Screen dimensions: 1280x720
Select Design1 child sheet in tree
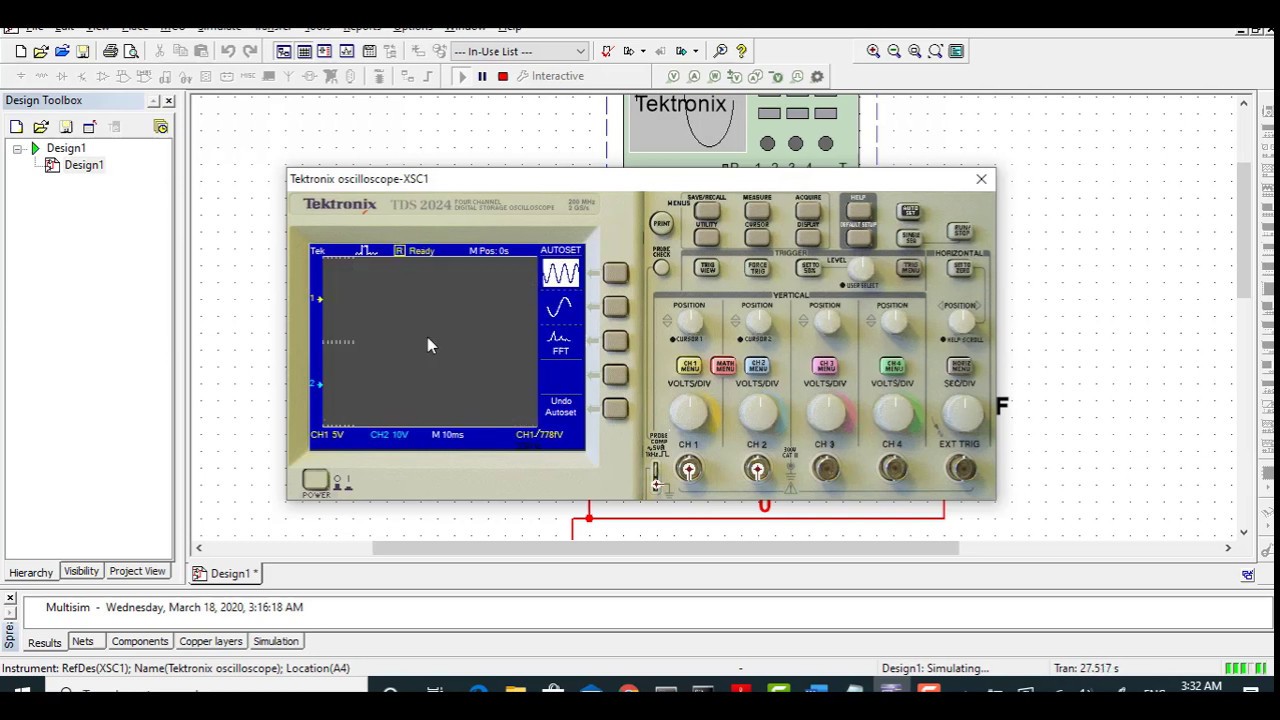click(x=83, y=165)
